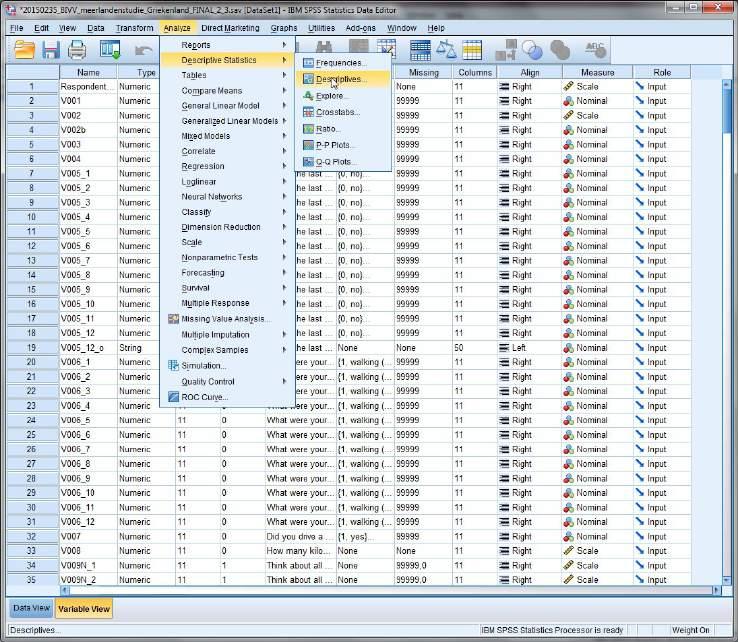The height and width of the screenshot is (642, 738).
Task: Click the Role column header
Action: point(662,72)
